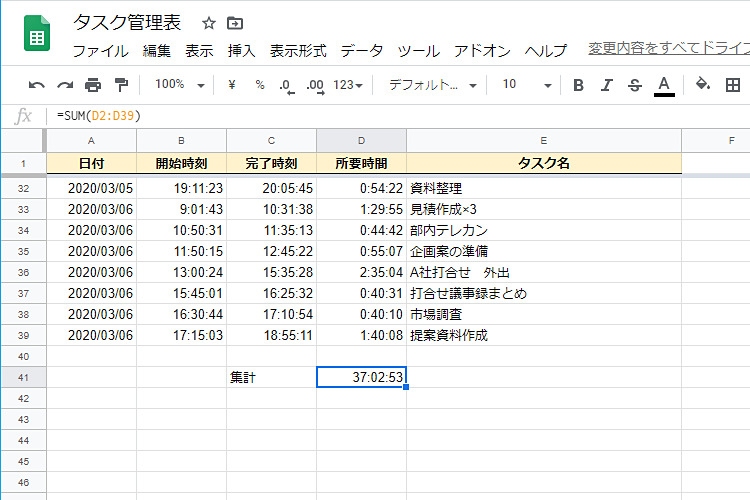Decrease decimal places button
750x500 pixels.
point(287,86)
